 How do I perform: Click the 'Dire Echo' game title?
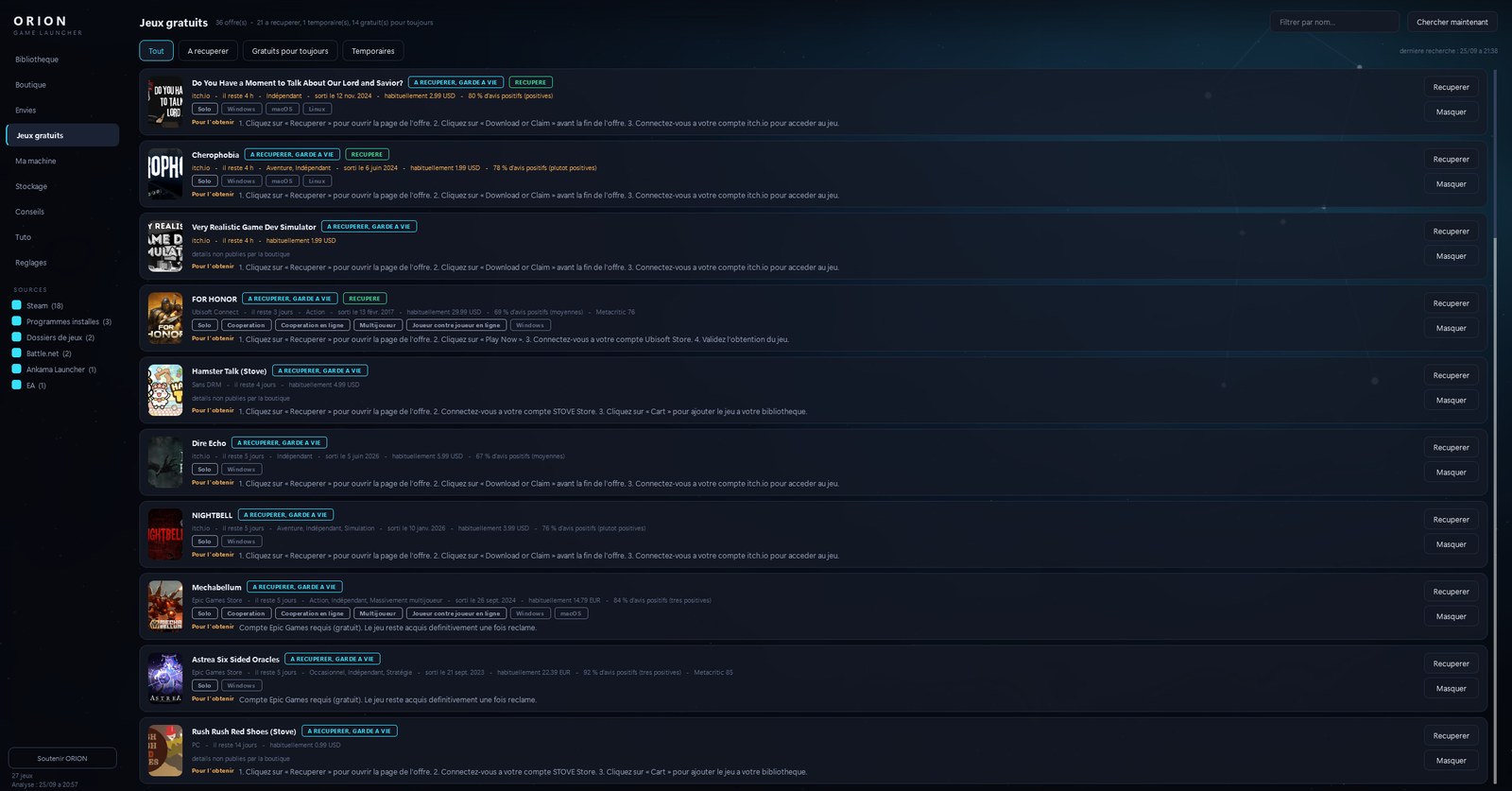(x=209, y=443)
